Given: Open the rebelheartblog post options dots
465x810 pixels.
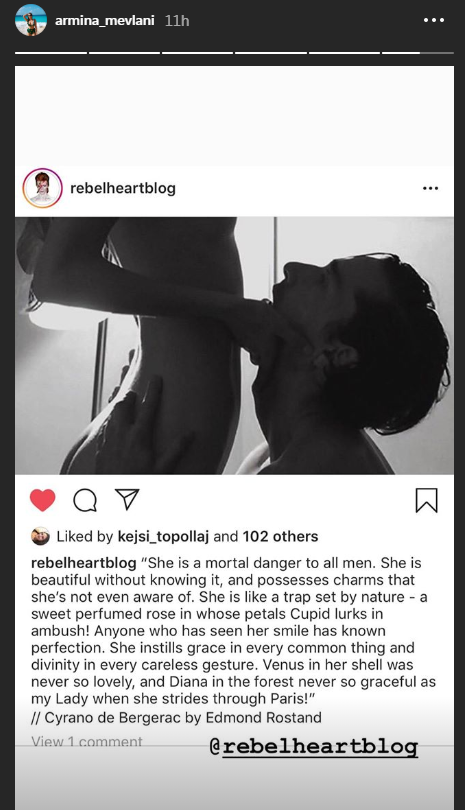Looking at the screenshot, I should [x=430, y=188].
